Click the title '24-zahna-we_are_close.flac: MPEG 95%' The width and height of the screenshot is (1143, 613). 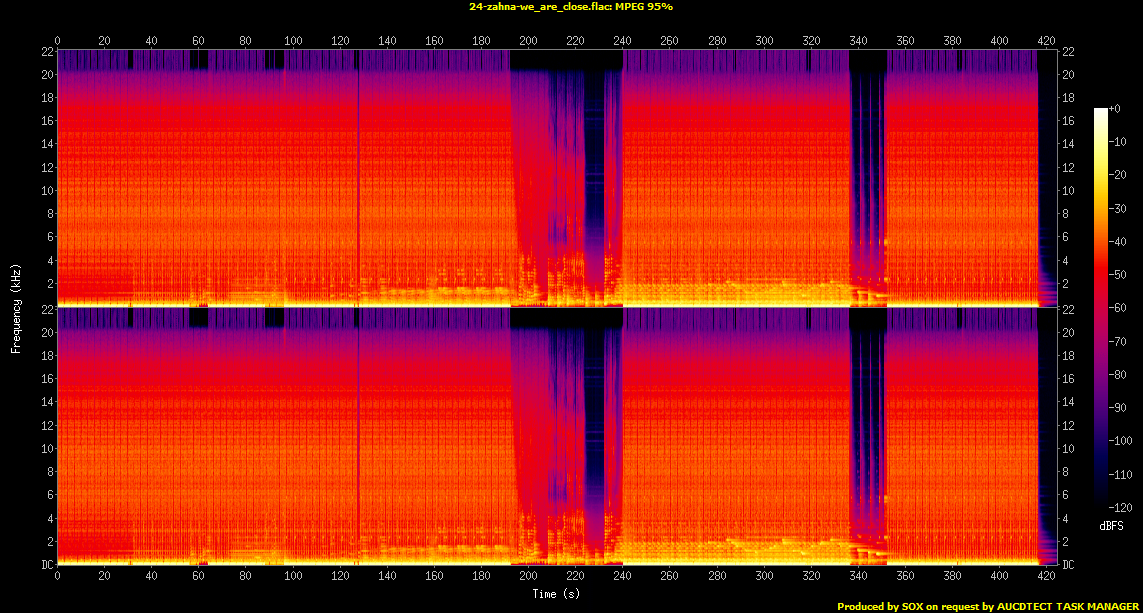coord(571,7)
